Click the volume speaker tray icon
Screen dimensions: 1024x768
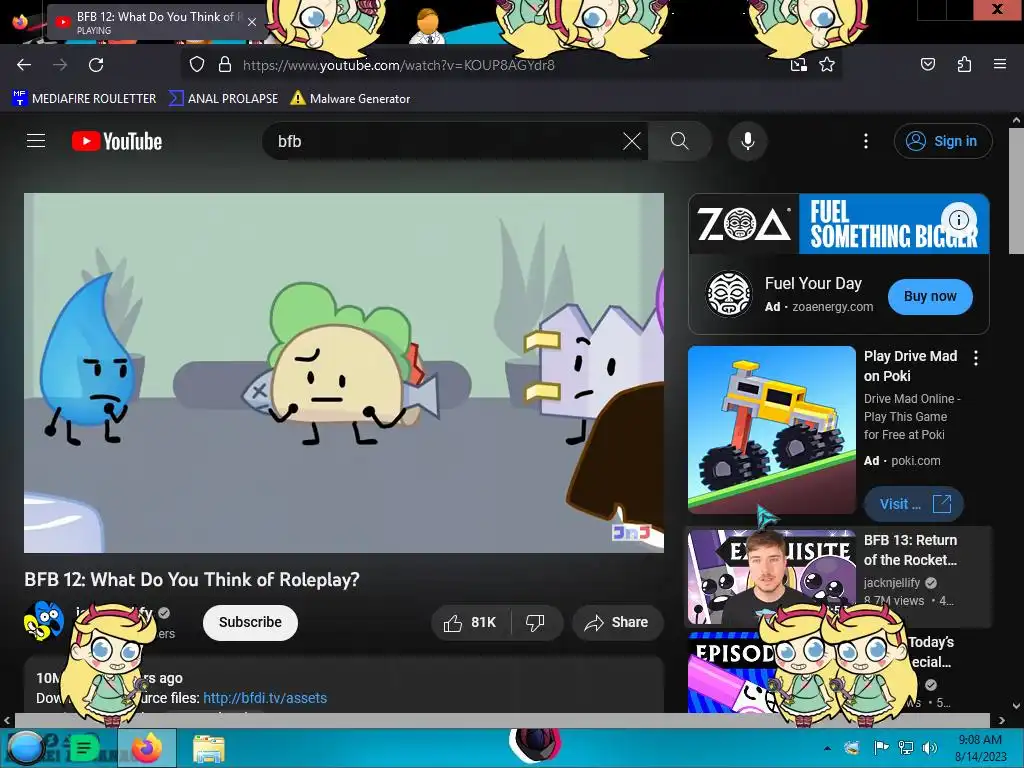click(929, 748)
